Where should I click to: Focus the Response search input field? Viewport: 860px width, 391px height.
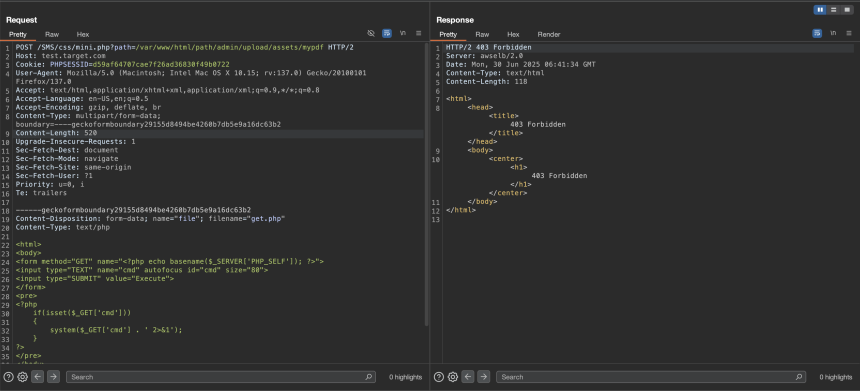coord(651,377)
